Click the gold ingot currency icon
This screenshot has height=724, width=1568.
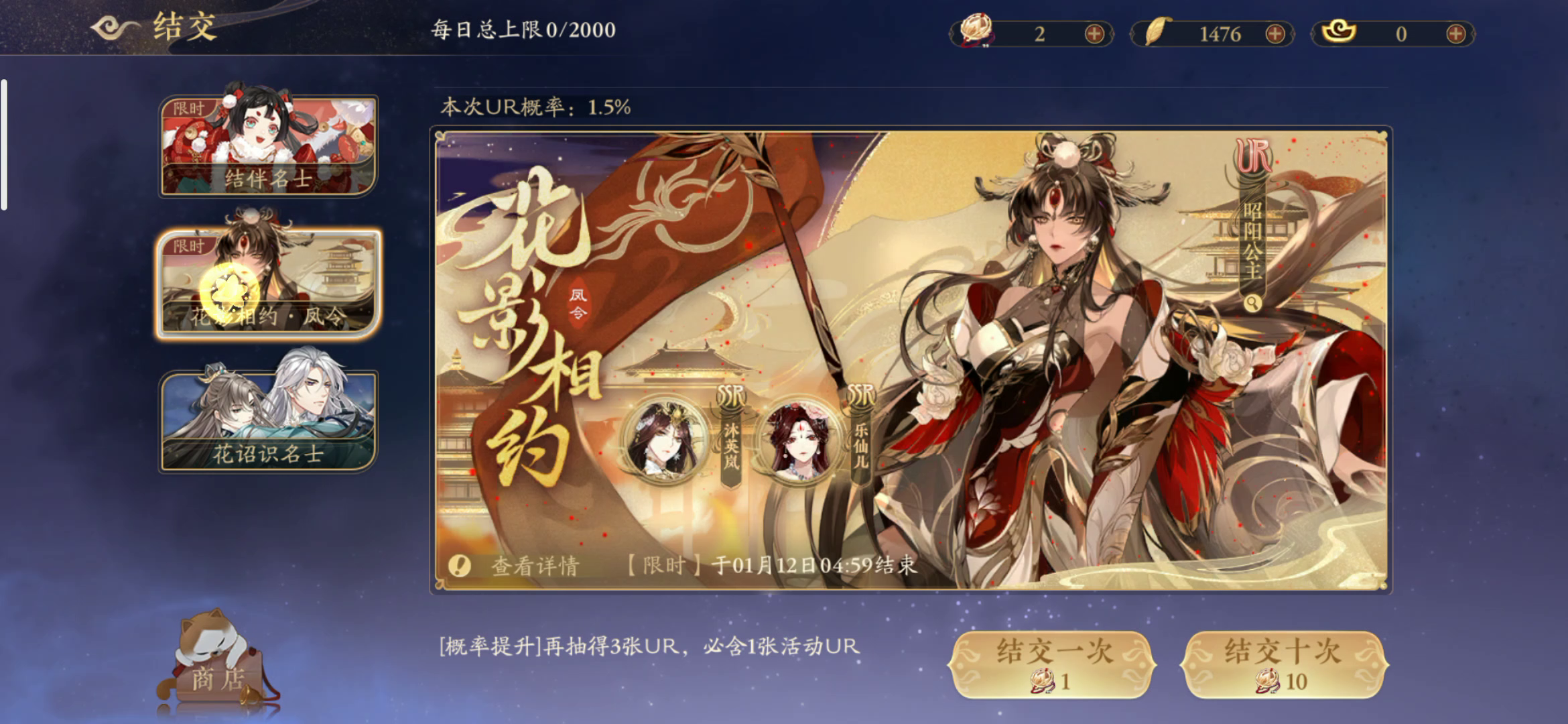(1338, 31)
